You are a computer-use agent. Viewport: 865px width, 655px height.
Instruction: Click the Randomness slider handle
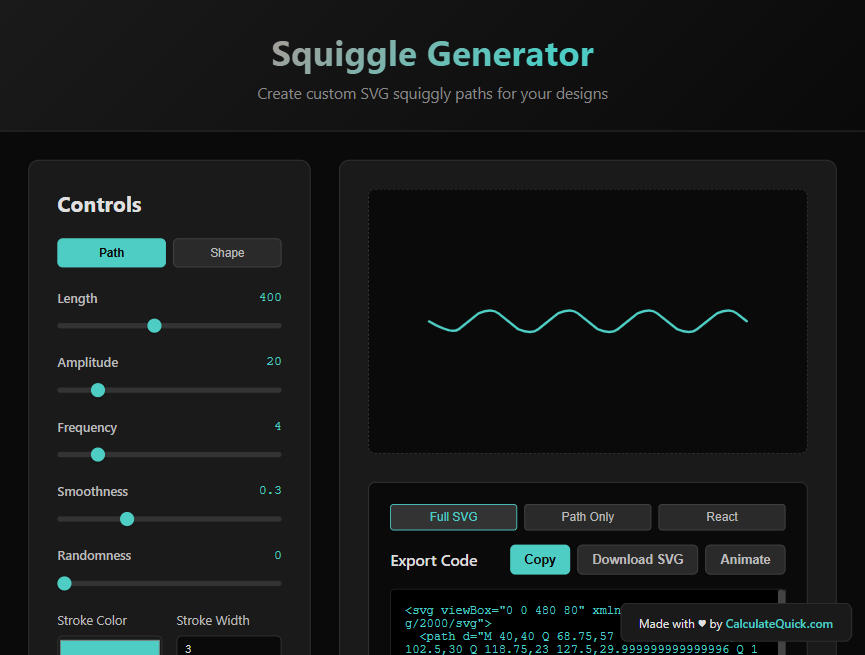65,583
